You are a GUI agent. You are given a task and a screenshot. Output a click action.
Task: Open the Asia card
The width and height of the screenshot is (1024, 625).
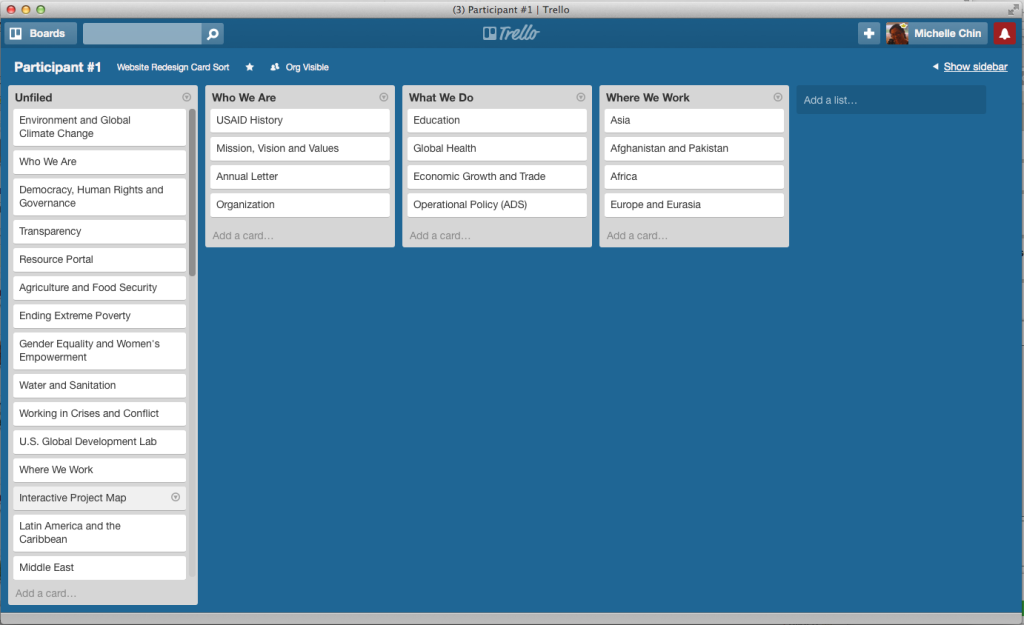click(694, 120)
